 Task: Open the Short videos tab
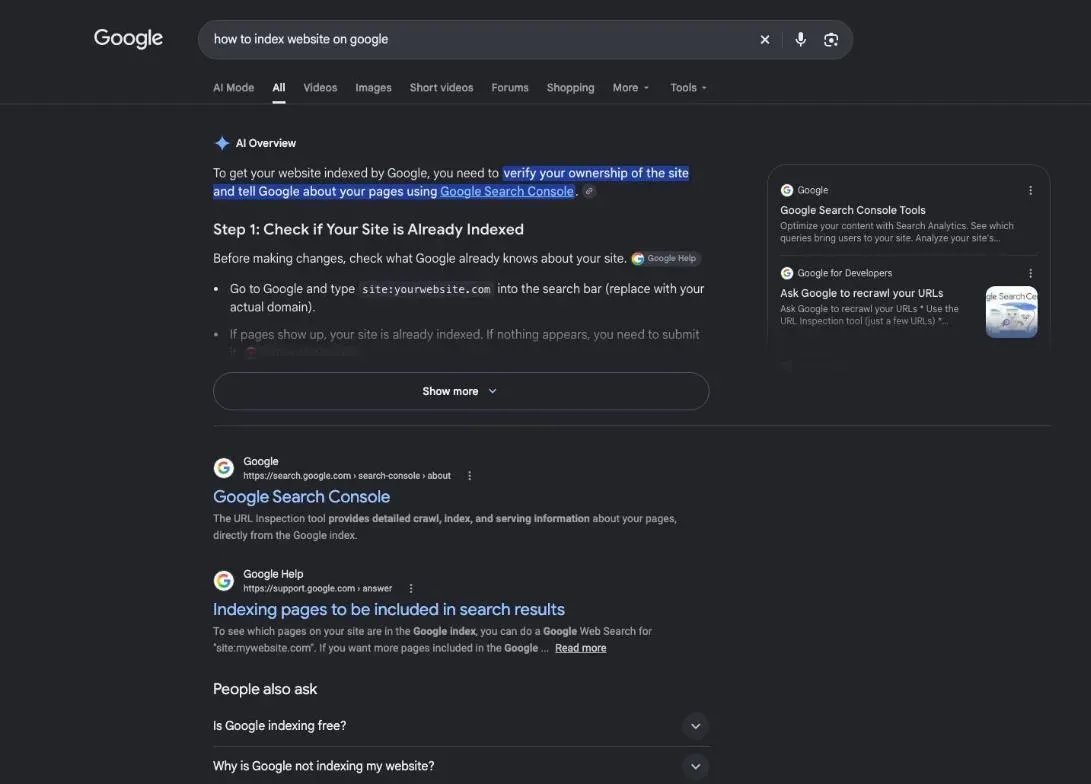pos(441,88)
